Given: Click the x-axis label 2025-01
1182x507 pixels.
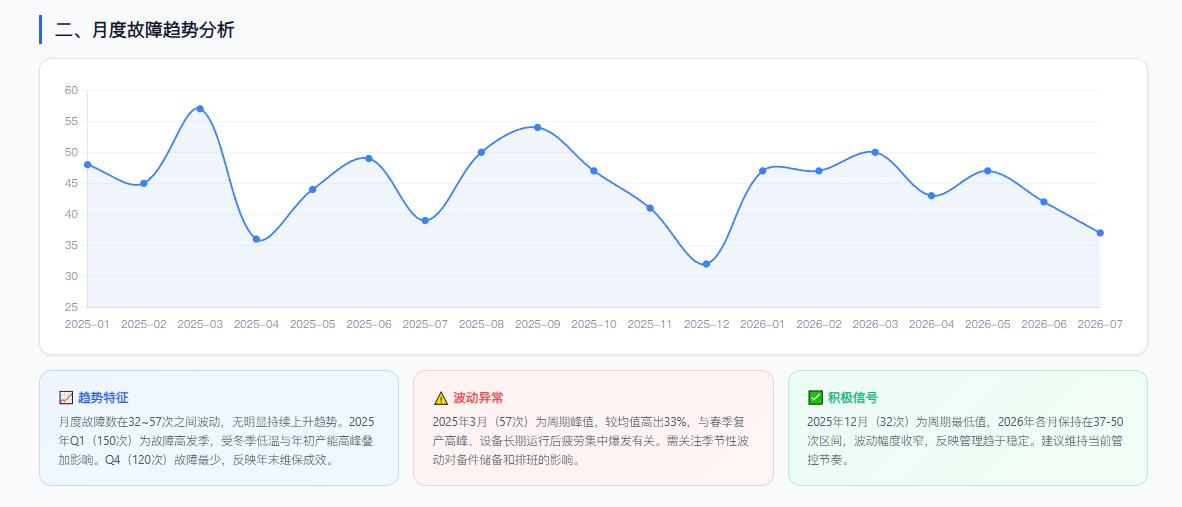Looking at the screenshot, I should [x=87, y=324].
